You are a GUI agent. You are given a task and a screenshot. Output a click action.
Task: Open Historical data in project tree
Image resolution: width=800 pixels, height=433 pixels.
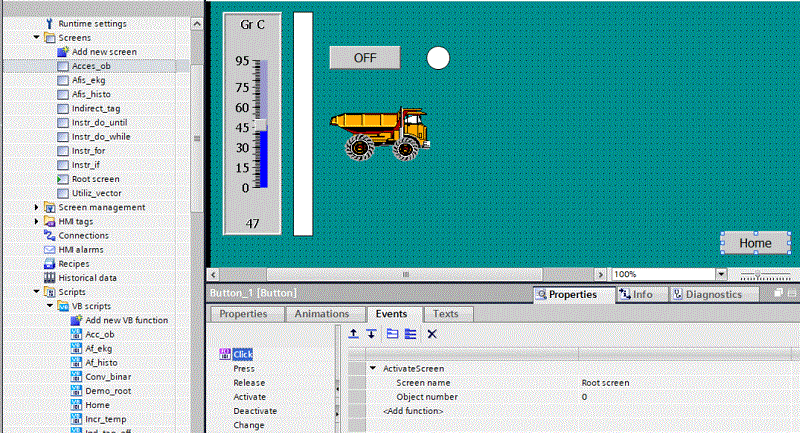(x=87, y=277)
